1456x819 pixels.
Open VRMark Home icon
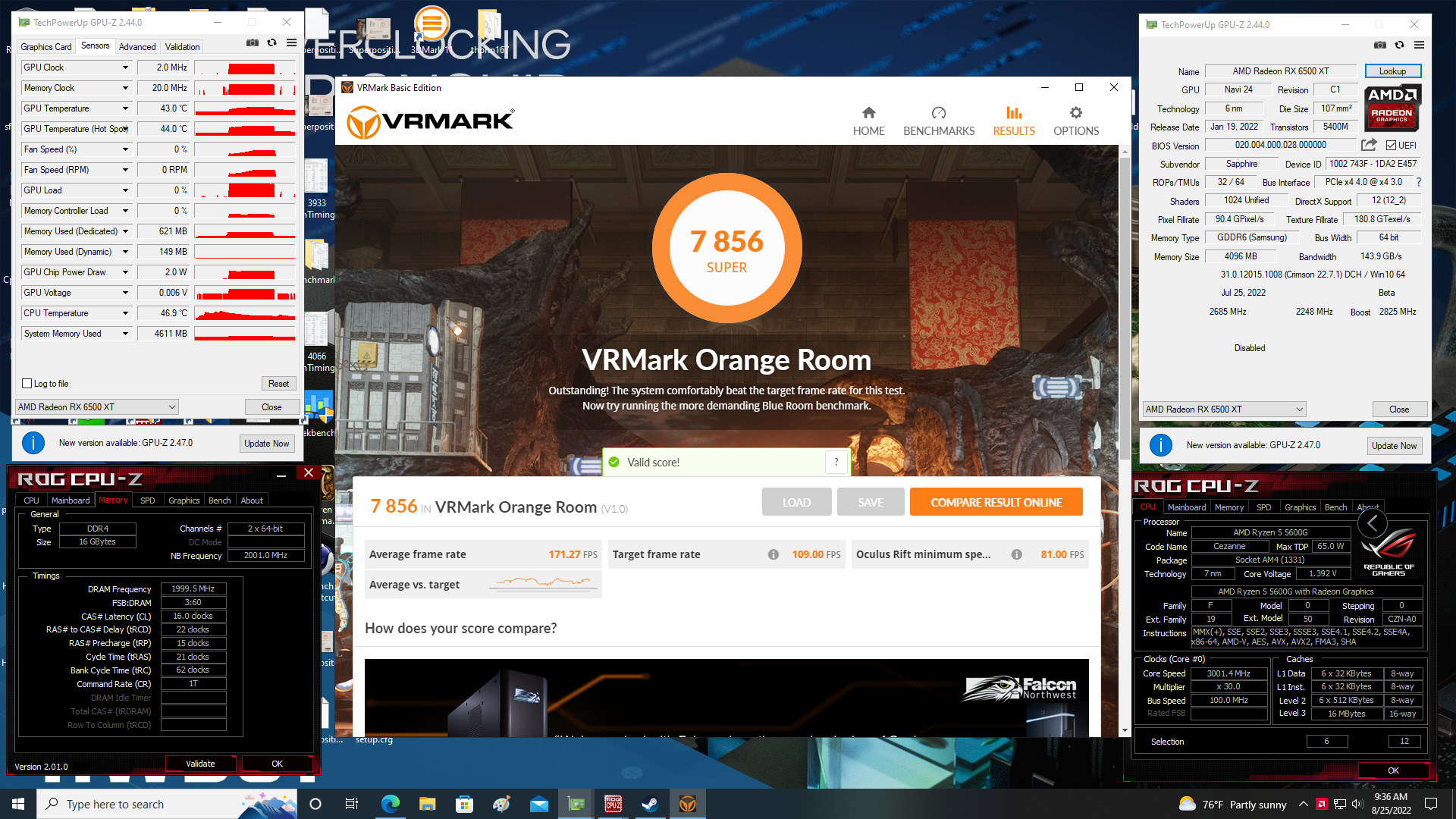tap(868, 113)
